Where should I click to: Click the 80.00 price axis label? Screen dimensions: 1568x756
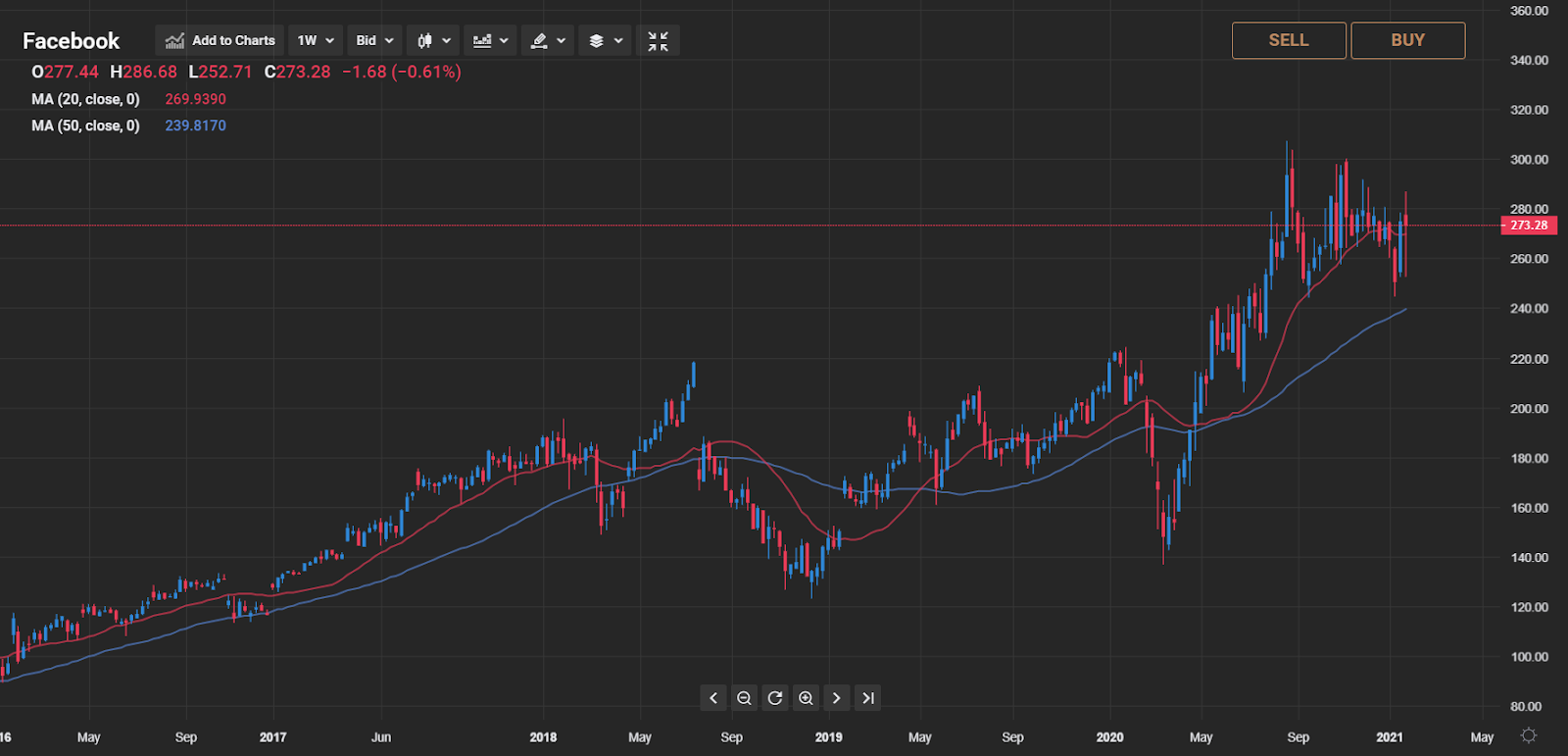coord(1526,706)
